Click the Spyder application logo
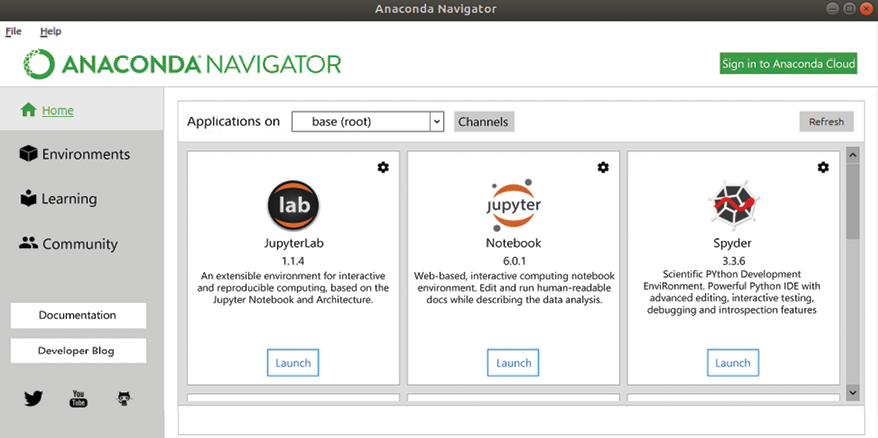This screenshot has width=878, height=438. pyautogui.click(x=734, y=206)
